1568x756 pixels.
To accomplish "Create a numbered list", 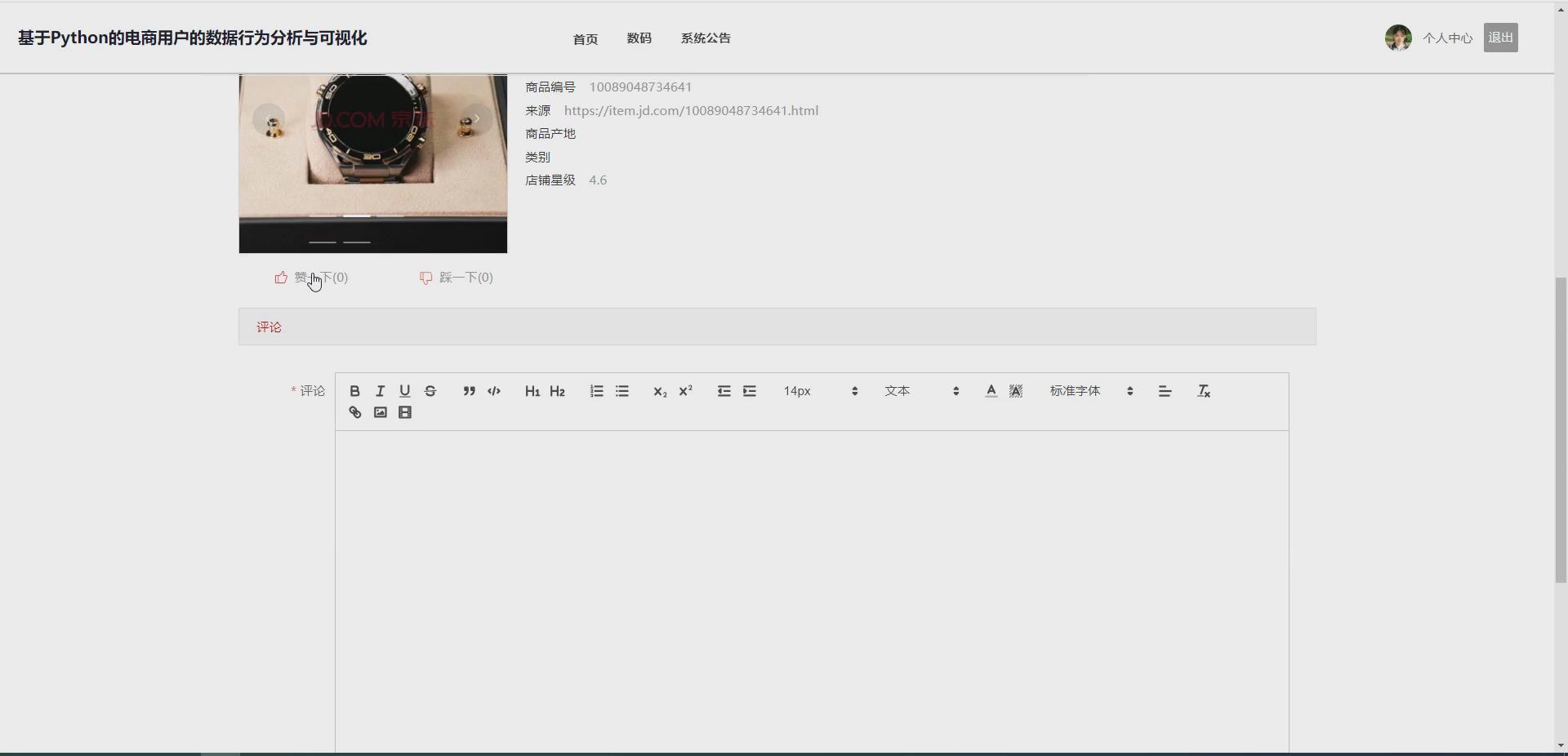I will click(597, 391).
